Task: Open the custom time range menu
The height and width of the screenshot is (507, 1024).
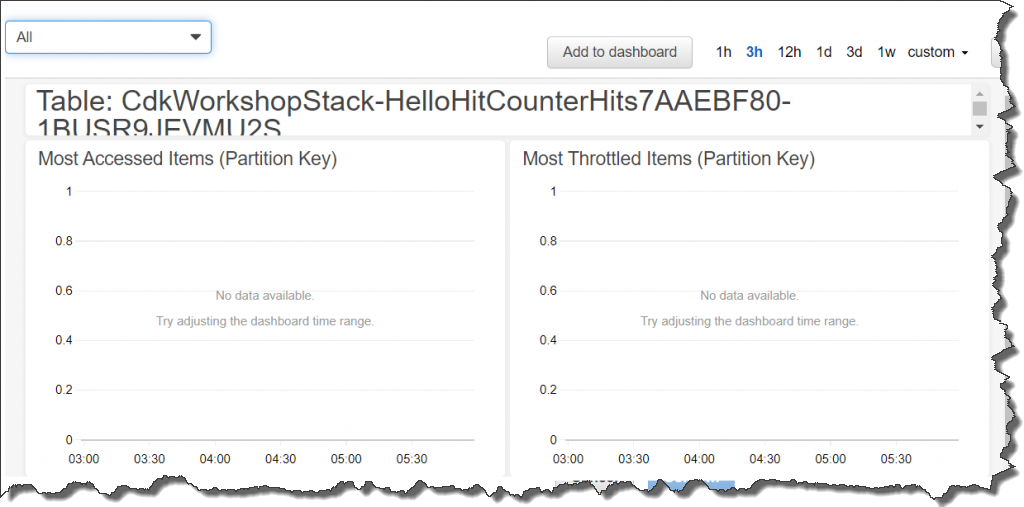Action: (931, 52)
